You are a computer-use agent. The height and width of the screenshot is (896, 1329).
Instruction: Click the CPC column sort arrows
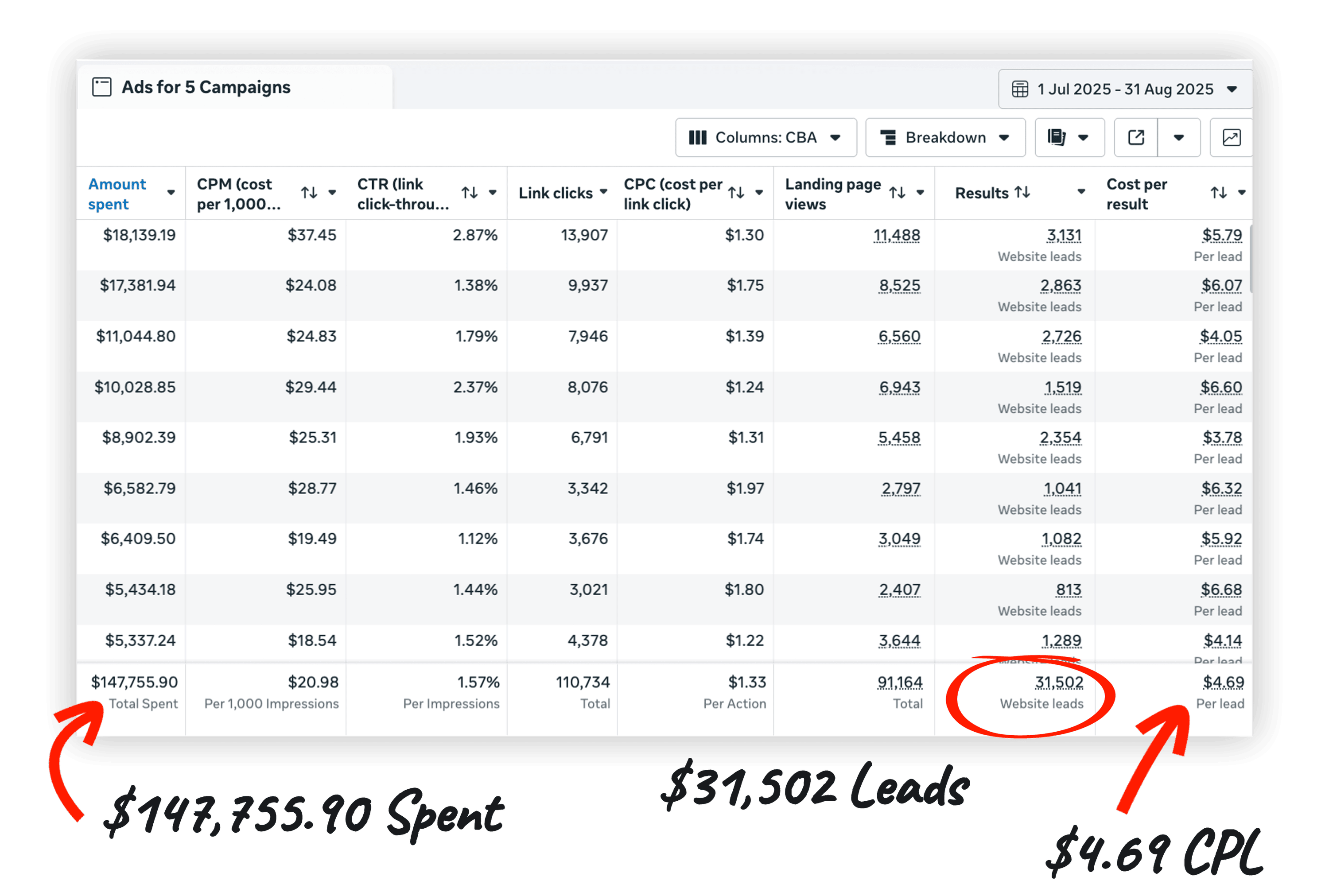pos(737,193)
